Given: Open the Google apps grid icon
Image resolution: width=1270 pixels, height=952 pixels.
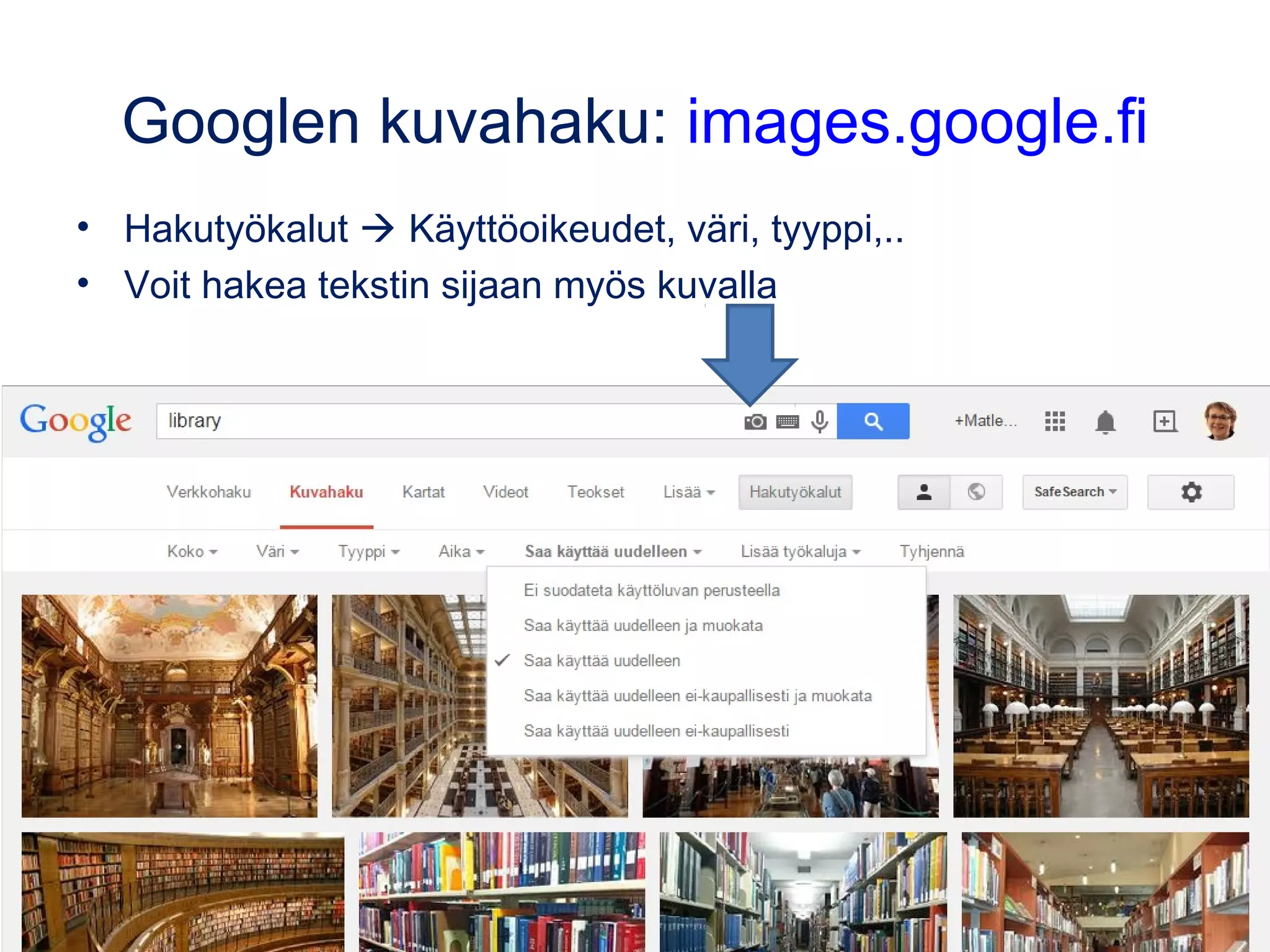Looking at the screenshot, I should 1055,421.
